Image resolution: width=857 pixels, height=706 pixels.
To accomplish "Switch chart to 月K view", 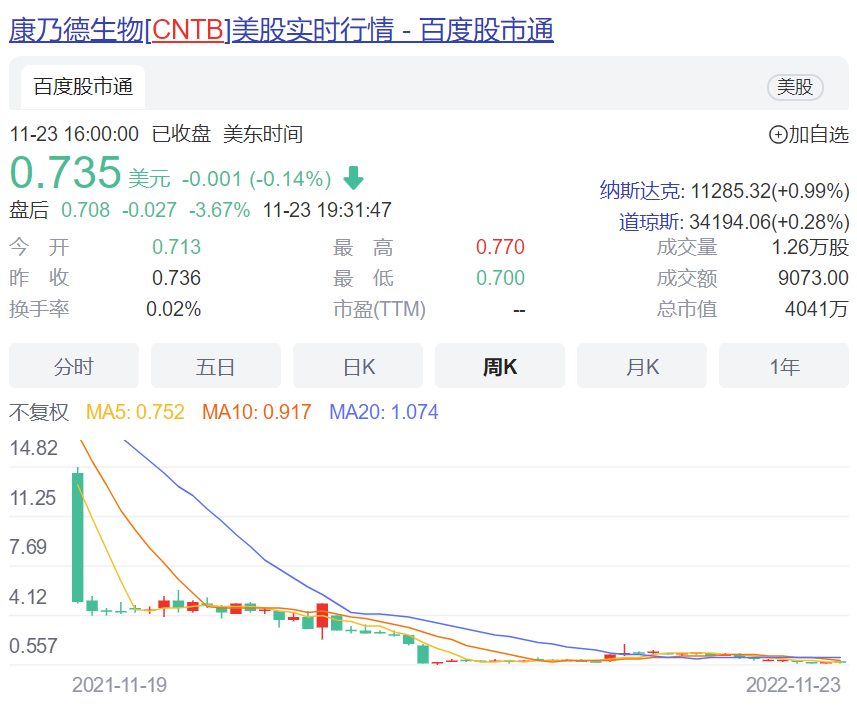I will (642, 366).
